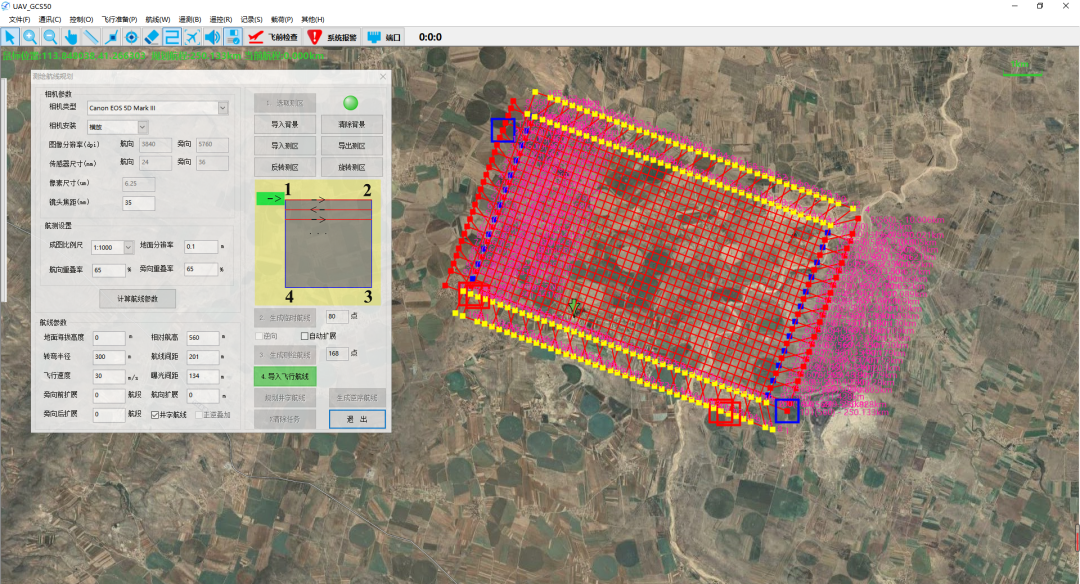Enable the 自动扩展 checkbox
Screen dimensions: 1080x584
[305, 336]
